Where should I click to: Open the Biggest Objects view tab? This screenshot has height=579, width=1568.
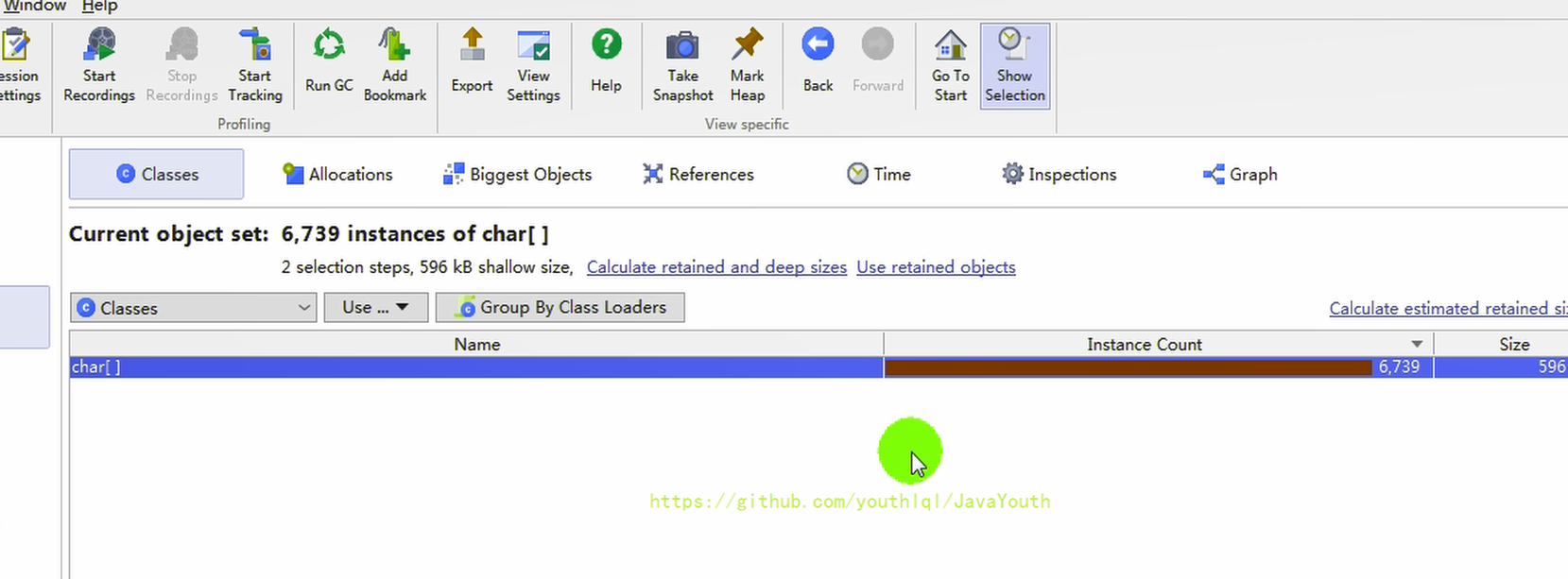coord(518,174)
